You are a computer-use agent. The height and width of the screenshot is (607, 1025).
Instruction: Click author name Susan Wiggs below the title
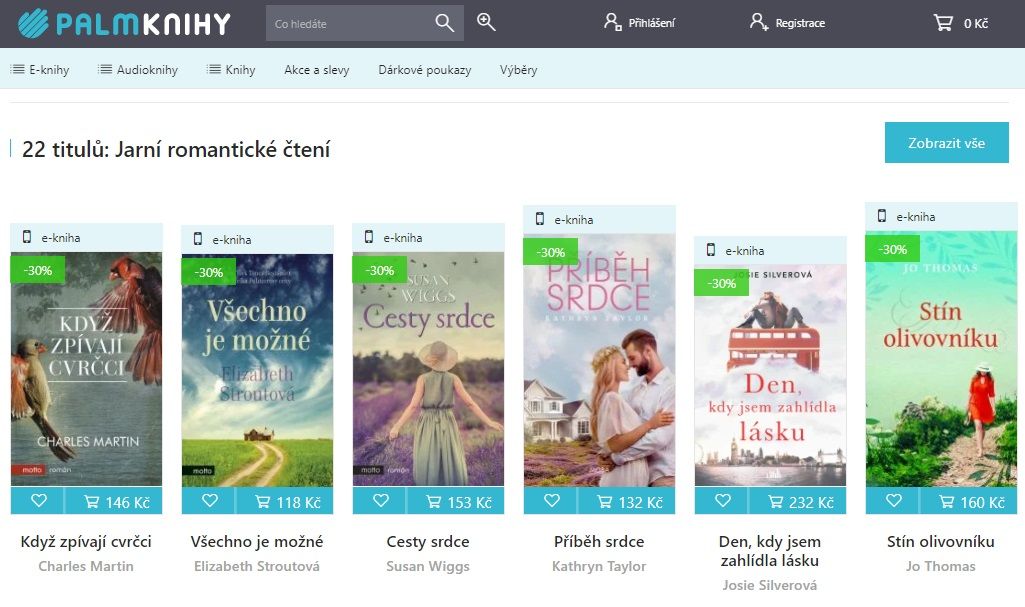tap(428, 566)
